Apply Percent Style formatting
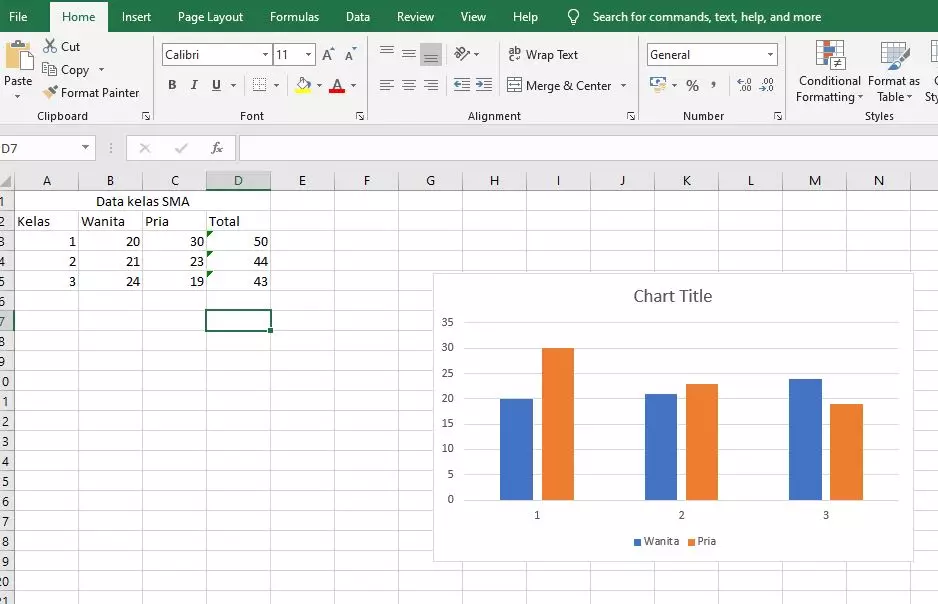The height and width of the screenshot is (604, 938). (692, 85)
